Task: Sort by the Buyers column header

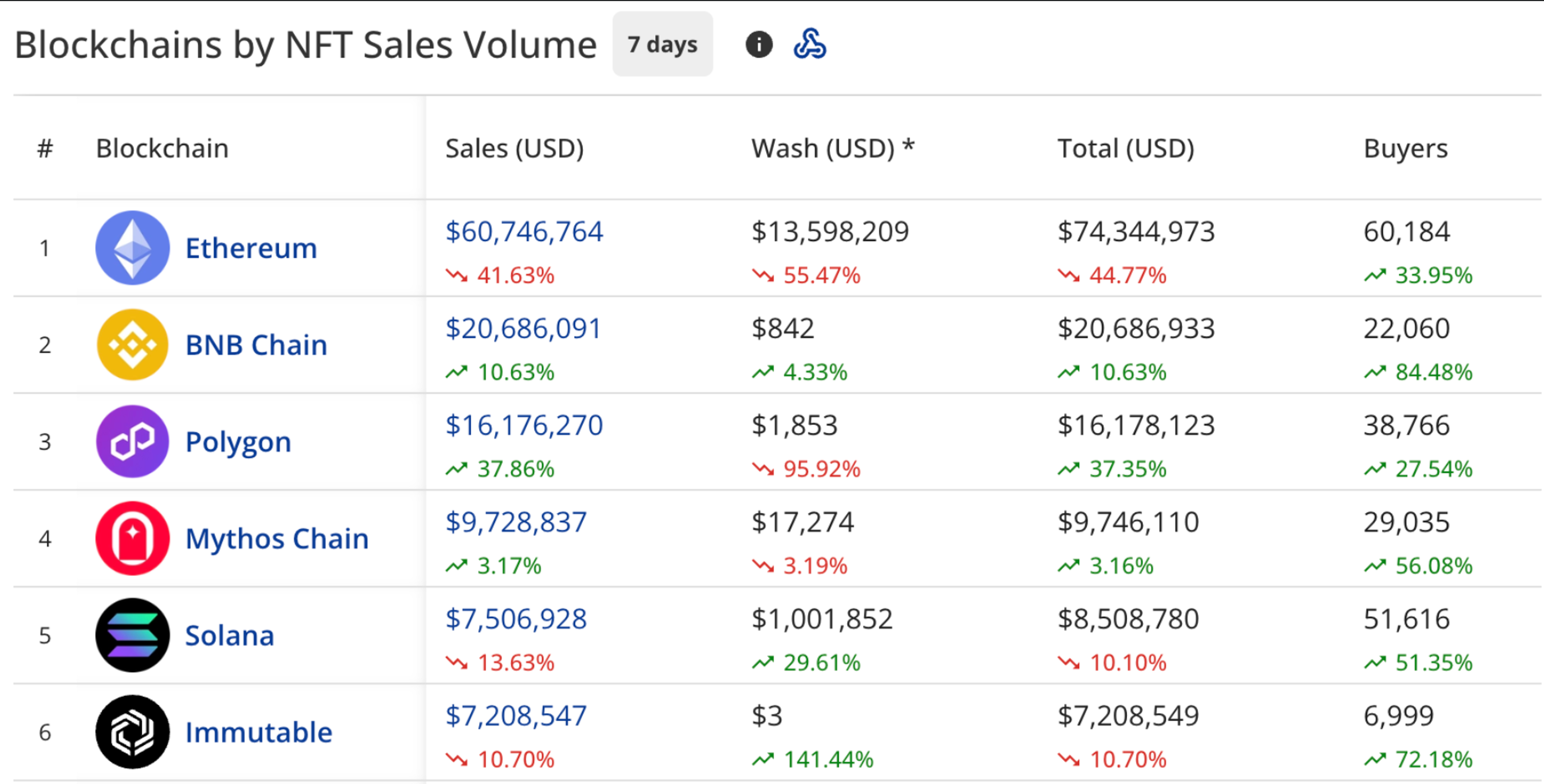Action: pos(1406,149)
